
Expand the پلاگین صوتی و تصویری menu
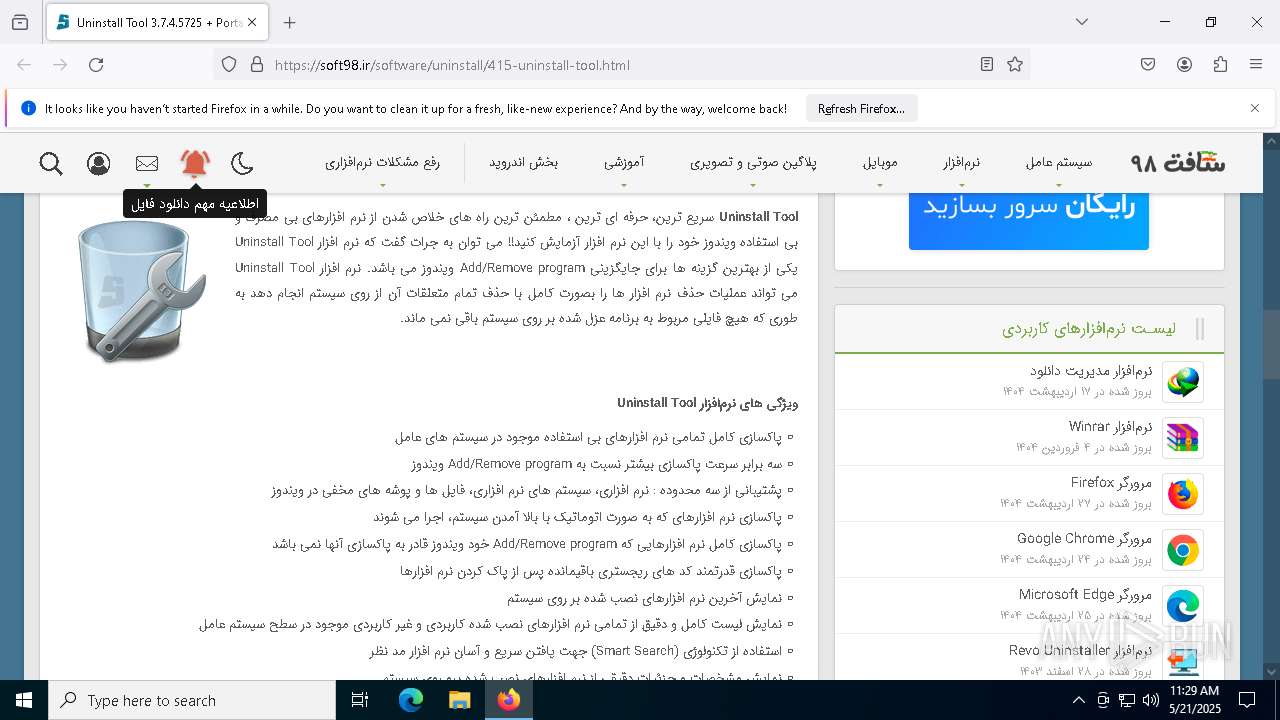point(753,163)
